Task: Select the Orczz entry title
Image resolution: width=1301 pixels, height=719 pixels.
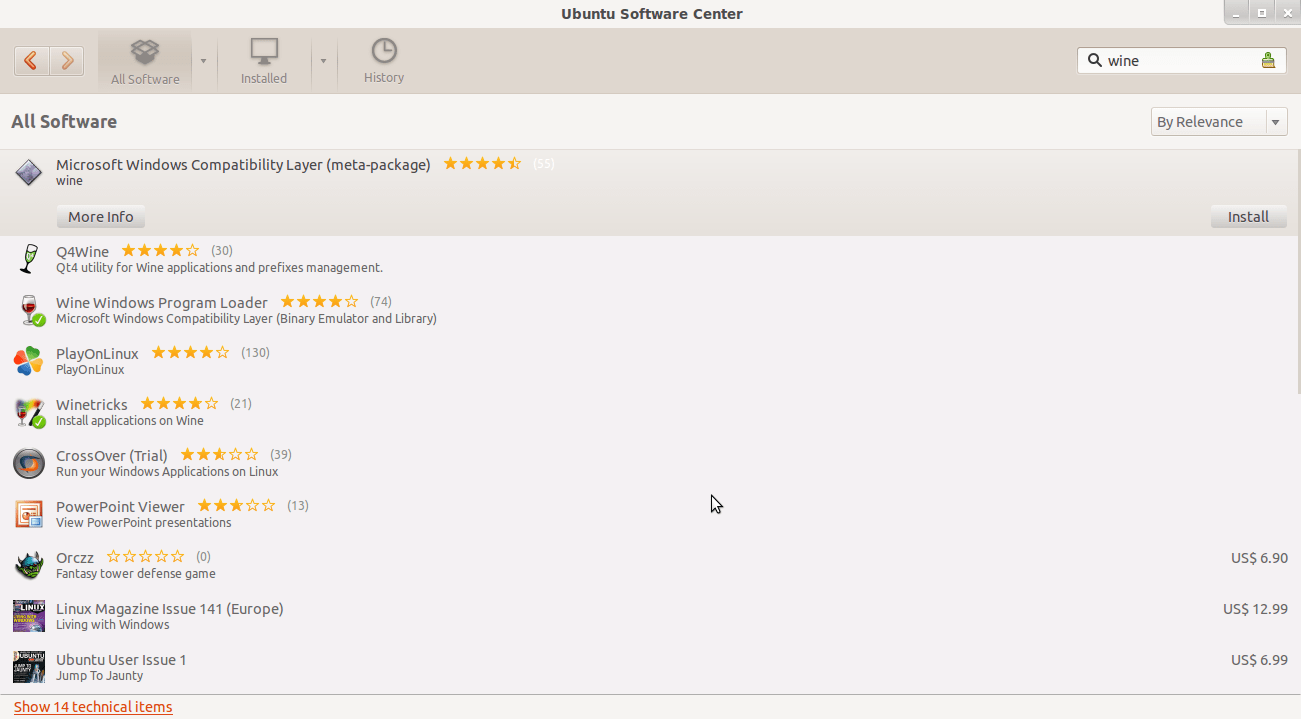Action: [75, 558]
